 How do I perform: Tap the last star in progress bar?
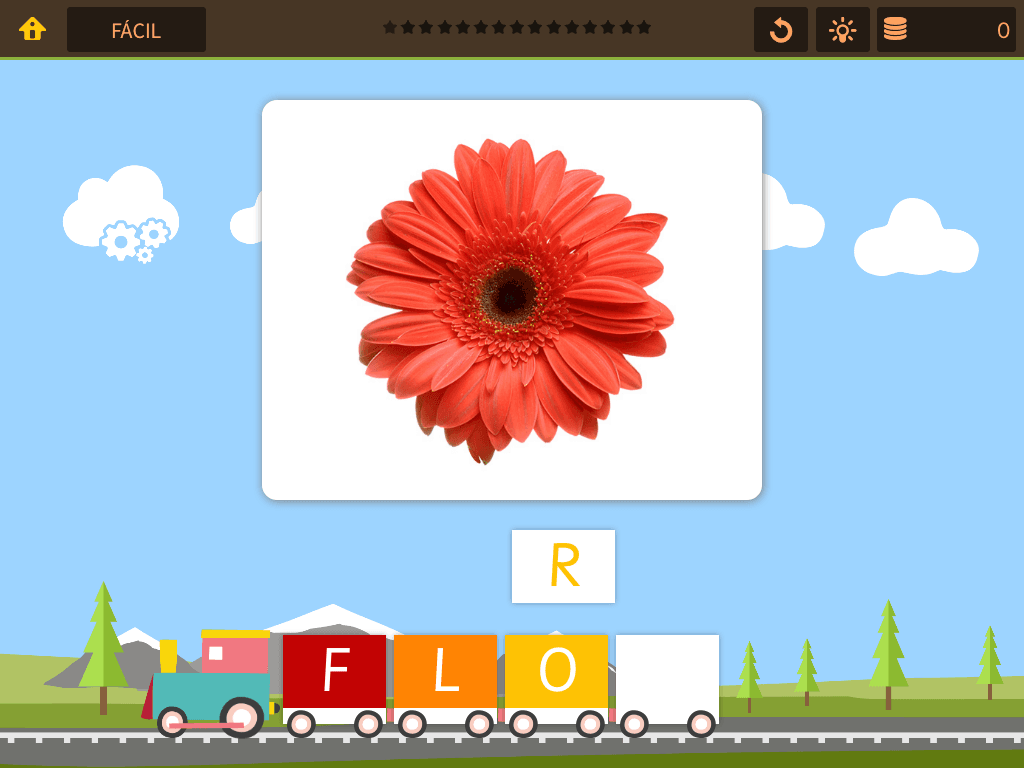click(x=643, y=27)
